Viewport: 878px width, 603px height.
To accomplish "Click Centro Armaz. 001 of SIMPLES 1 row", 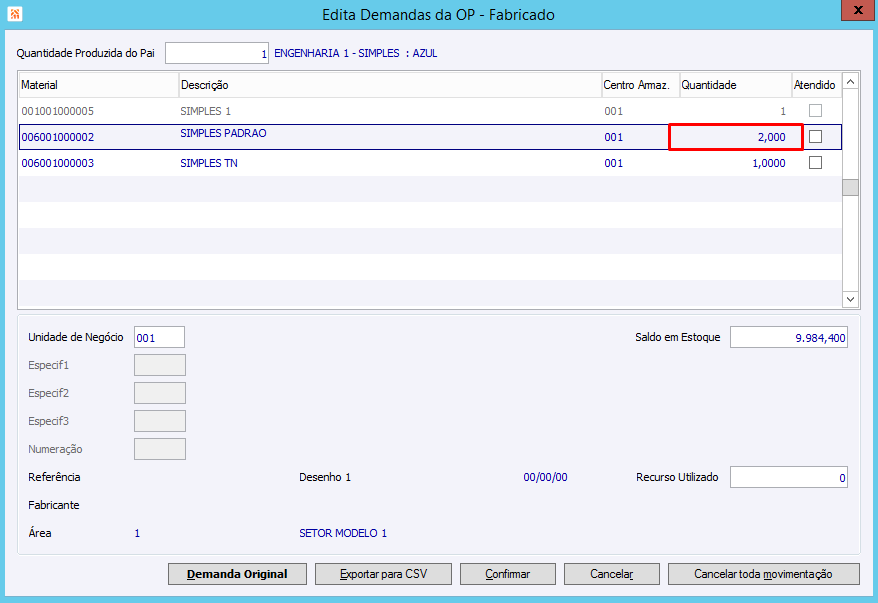I will 614,111.
